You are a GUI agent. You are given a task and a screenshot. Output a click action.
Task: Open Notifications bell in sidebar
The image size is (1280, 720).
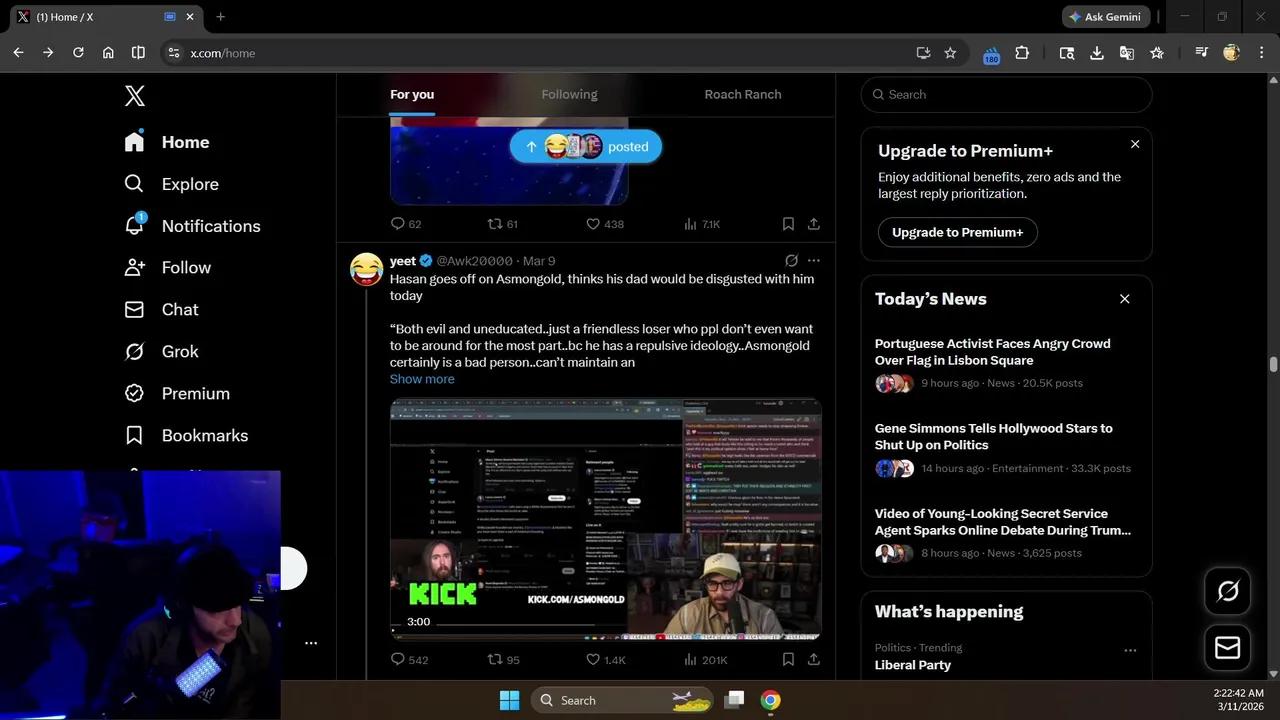coord(192,226)
